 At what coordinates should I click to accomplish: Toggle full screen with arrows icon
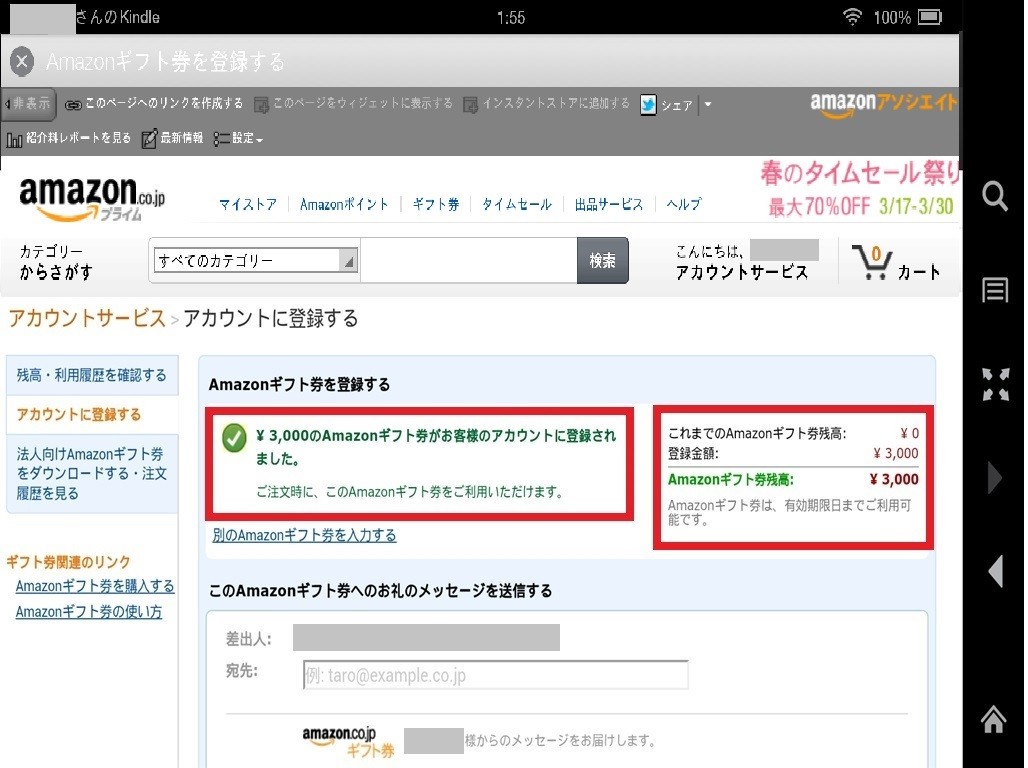click(995, 384)
